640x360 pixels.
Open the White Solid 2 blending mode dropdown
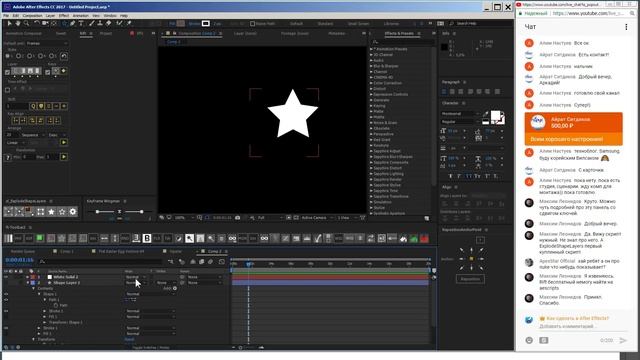(136, 277)
